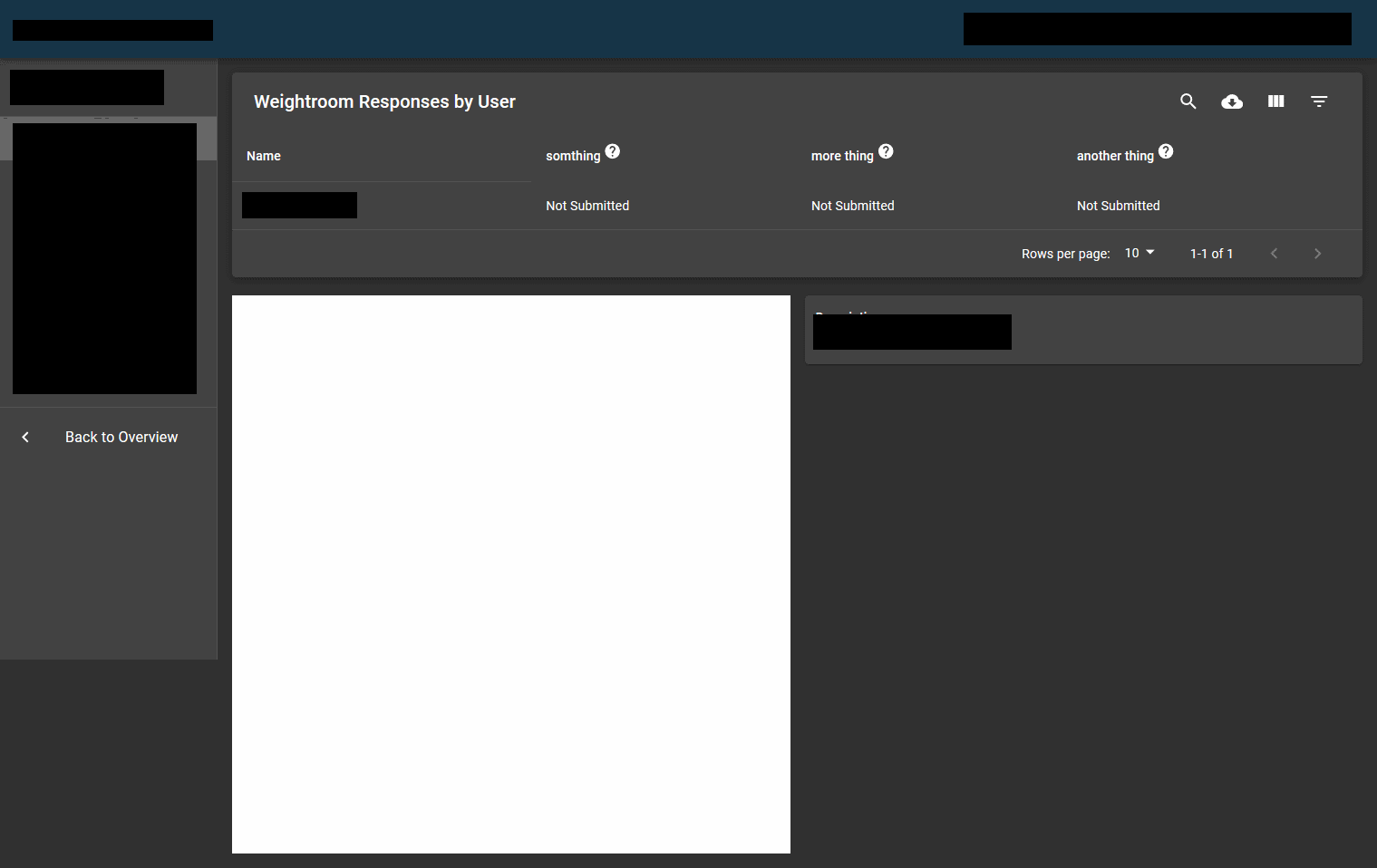Select 'Not Submitted' under the more thing column

point(852,206)
